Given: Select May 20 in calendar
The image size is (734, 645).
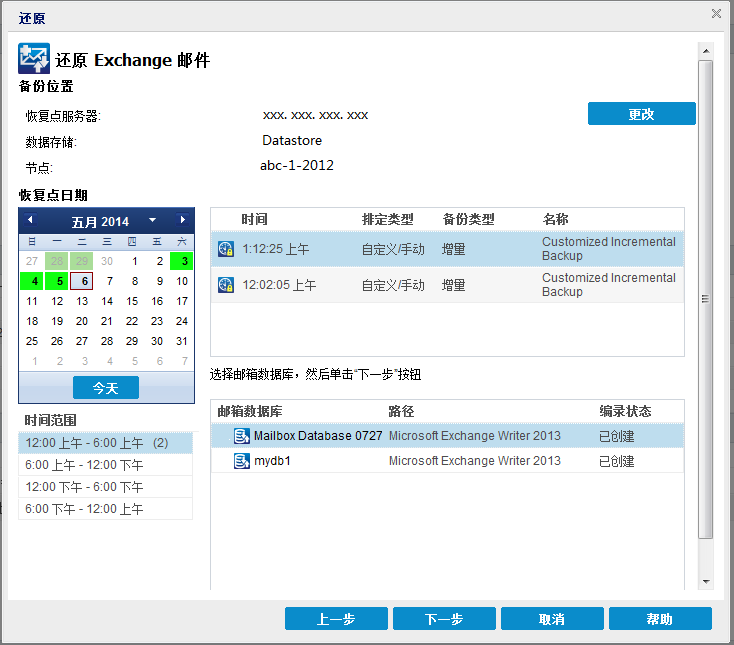Looking at the screenshot, I should [82, 322].
